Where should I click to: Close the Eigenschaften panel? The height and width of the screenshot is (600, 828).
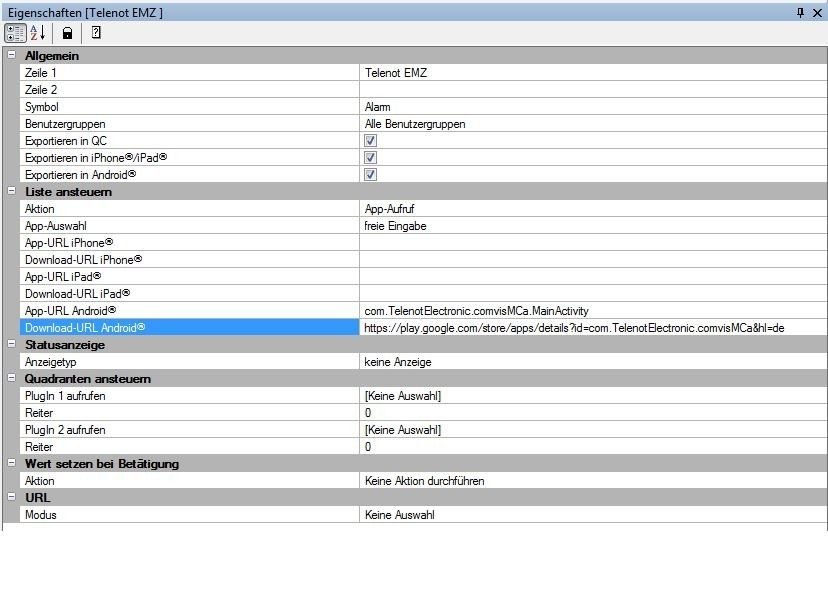click(817, 12)
